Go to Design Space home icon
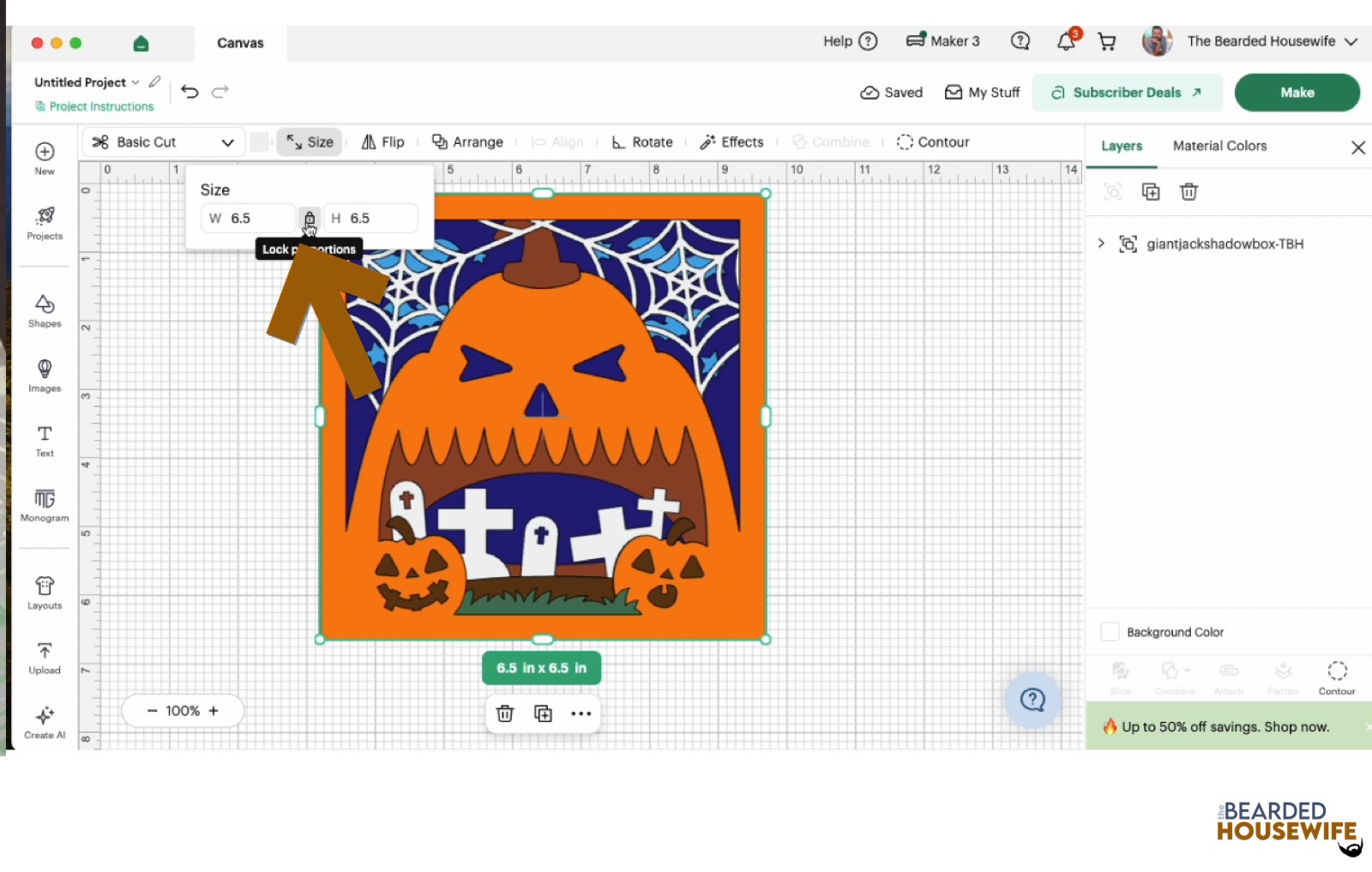The width and height of the screenshot is (1372, 872). coord(141,43)
